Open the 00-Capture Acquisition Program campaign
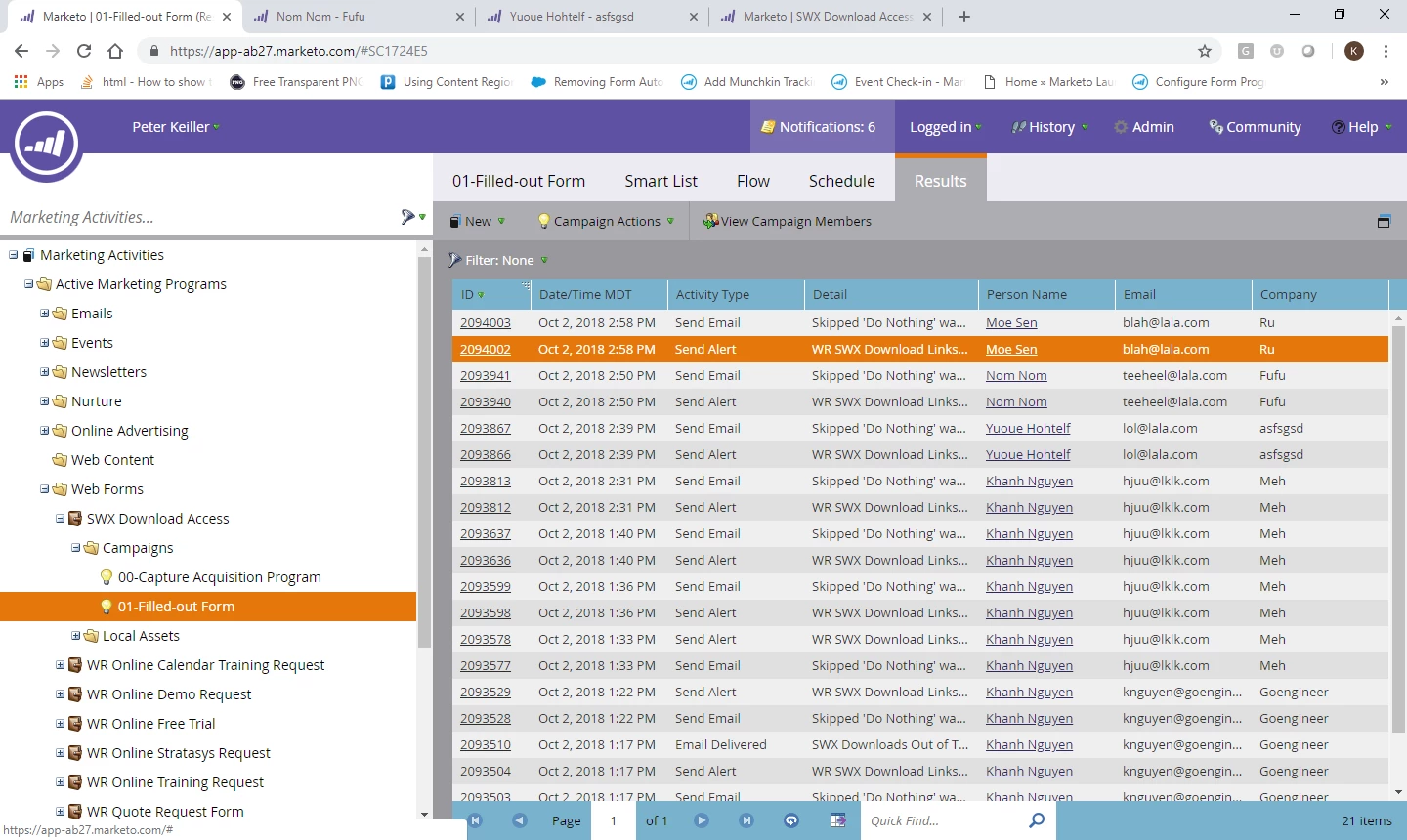The height and width of the screenshot is (840, 1407). [219, 577]
